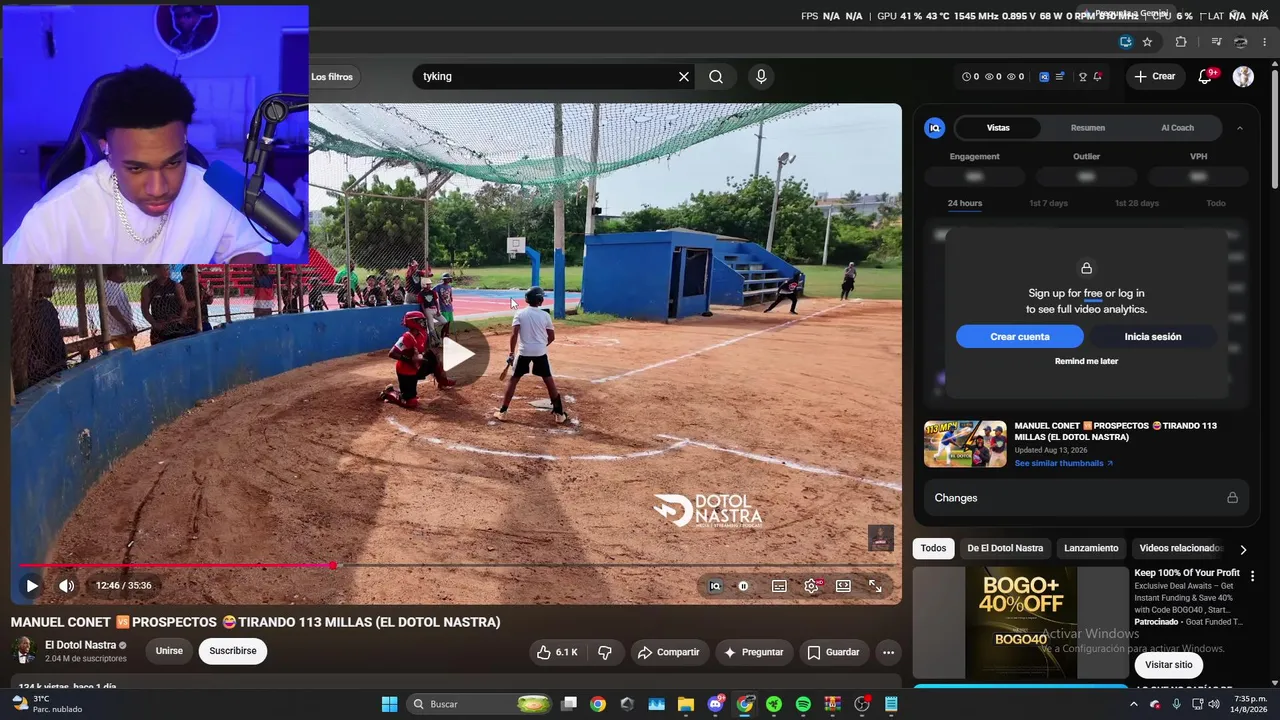Click the play button in player controls
1280x720 pixels.
(x=32, y=586)
